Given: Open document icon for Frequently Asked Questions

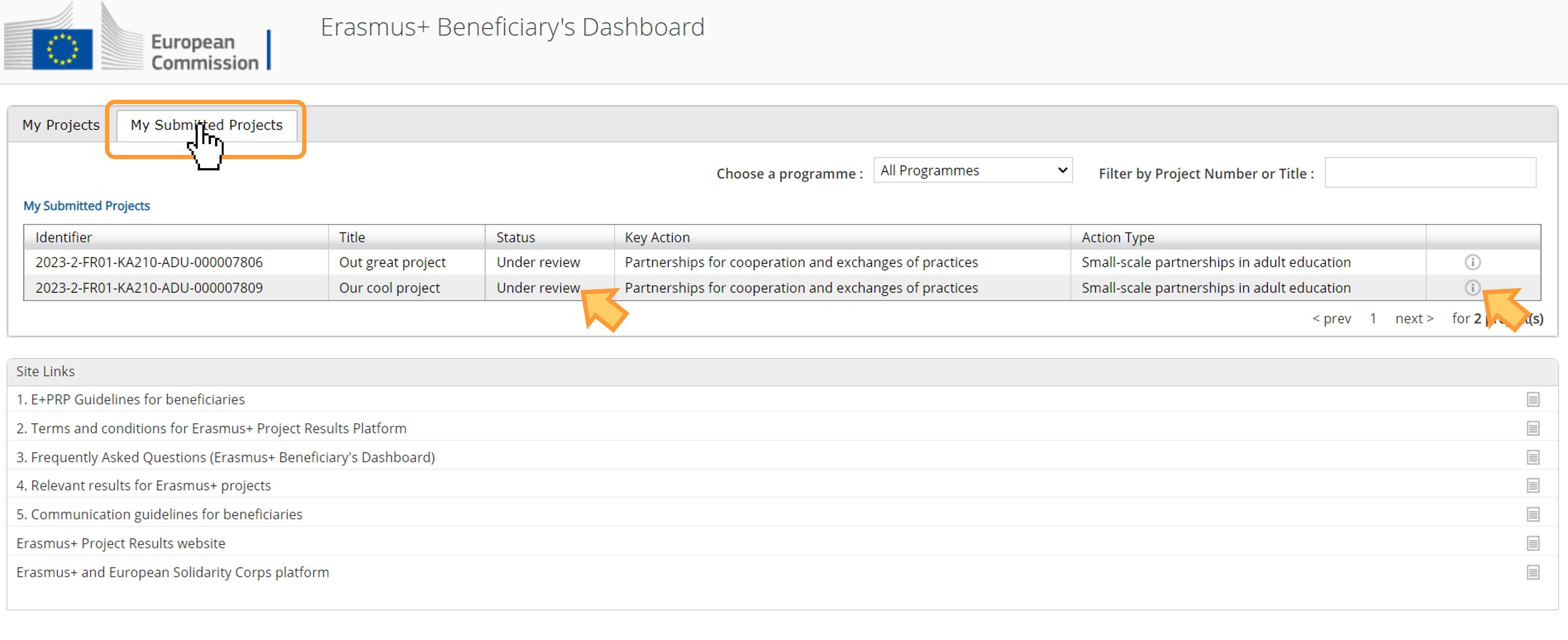Looking at the screenshot, I should pos(1533,458).
